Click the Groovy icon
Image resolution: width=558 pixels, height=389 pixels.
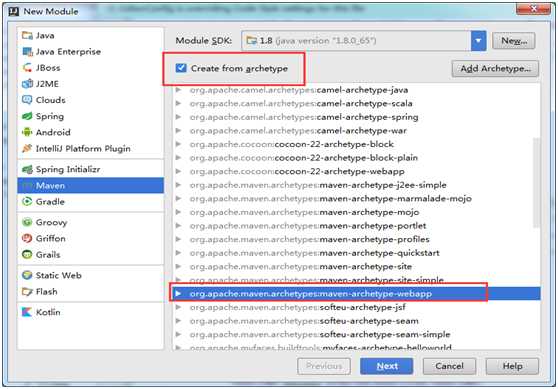tap(27, 222)
